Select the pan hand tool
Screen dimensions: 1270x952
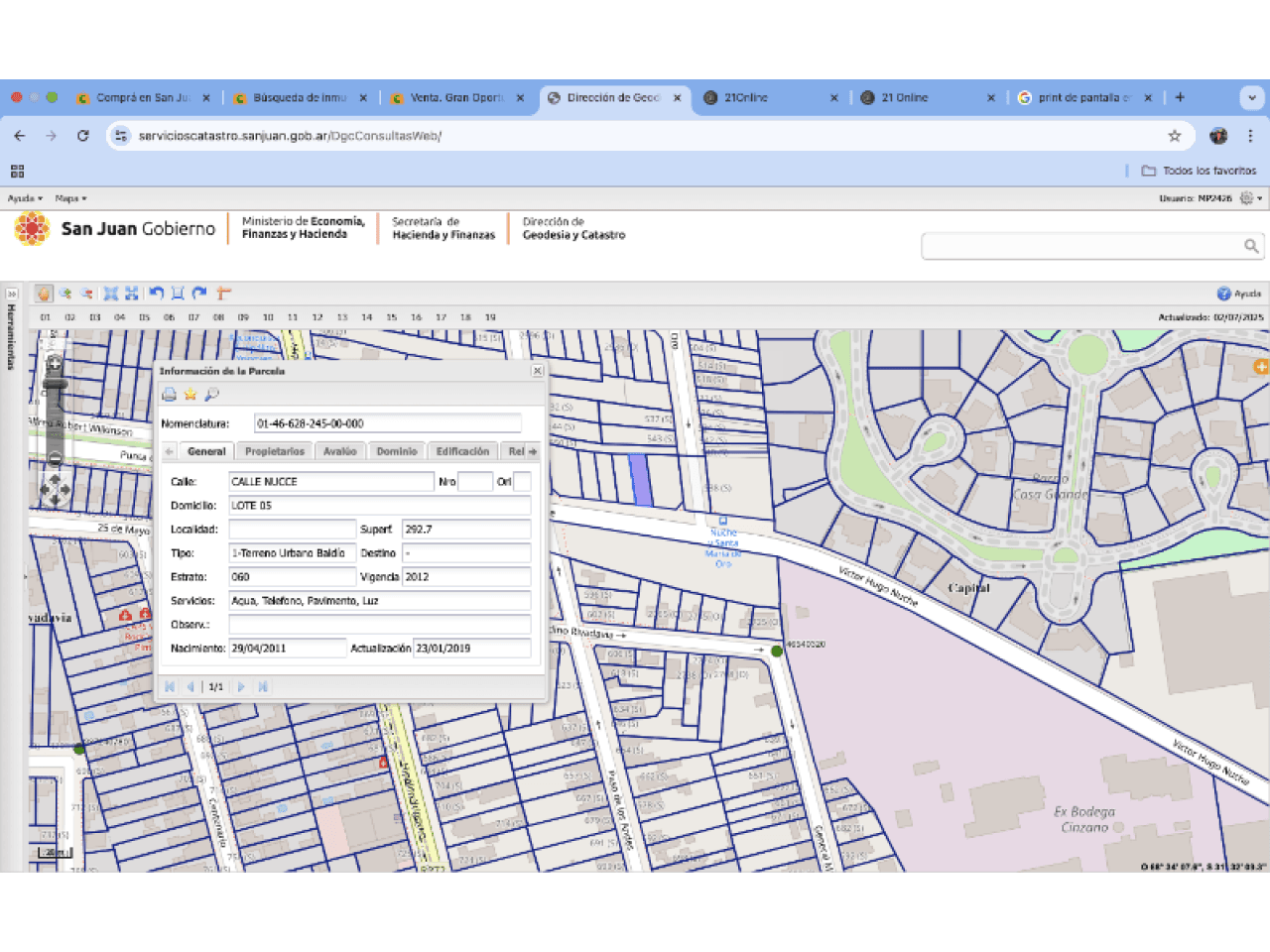click(x=44, y=294)
